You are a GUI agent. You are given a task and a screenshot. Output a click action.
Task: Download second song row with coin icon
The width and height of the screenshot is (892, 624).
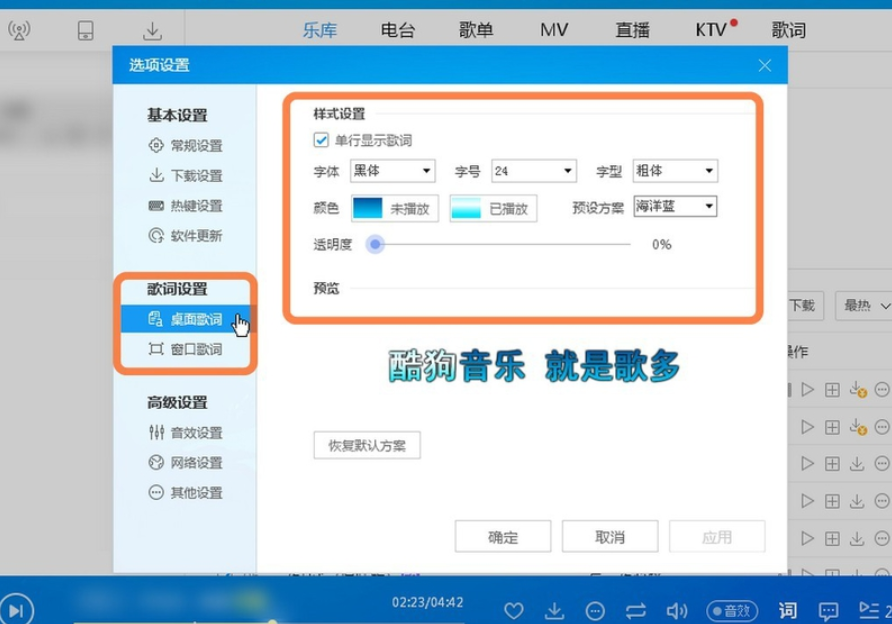tap(857, 427)
